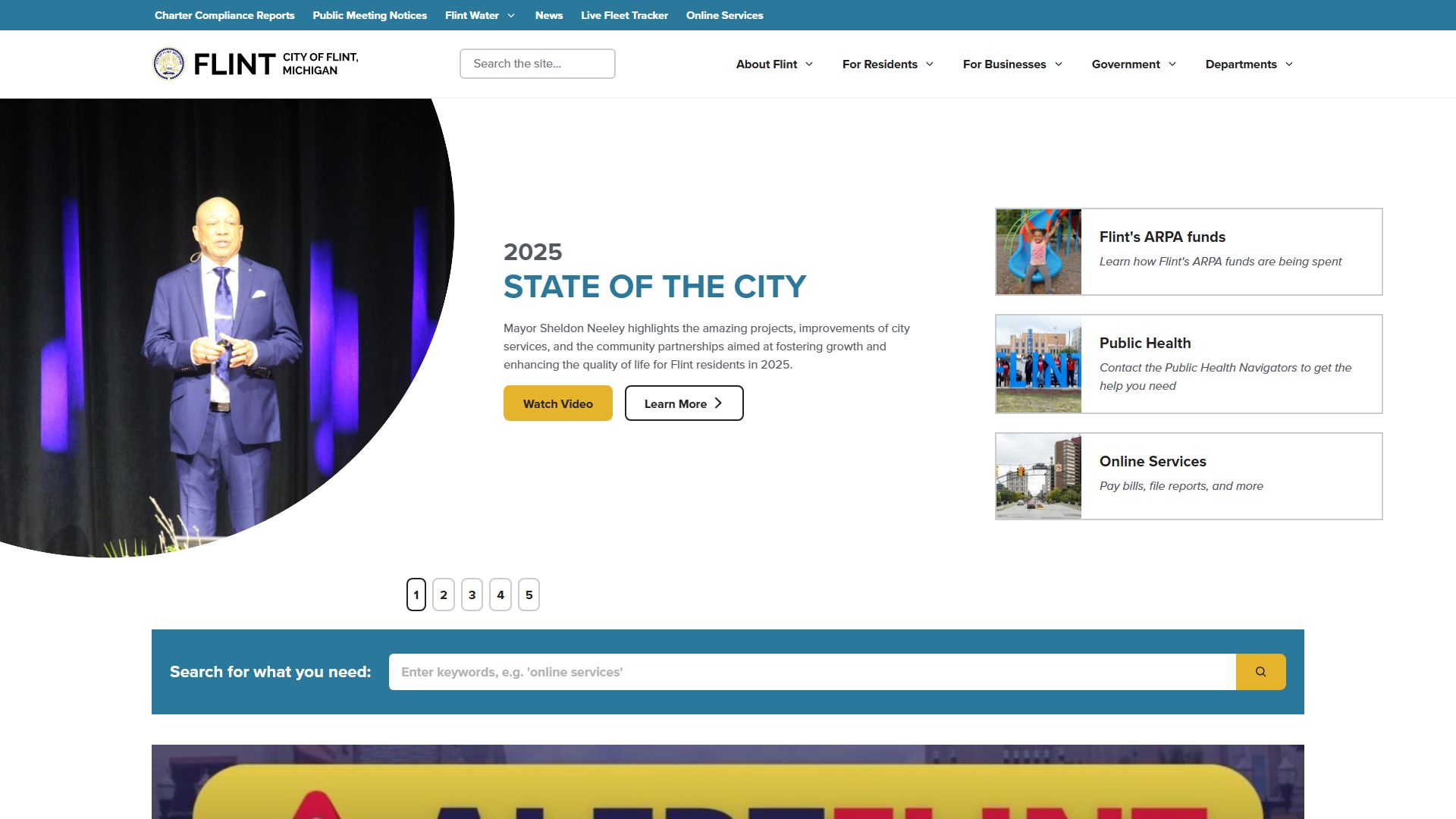Select the News menu item
This screenshot has width=1456, height=819.
tap(548, 15)
